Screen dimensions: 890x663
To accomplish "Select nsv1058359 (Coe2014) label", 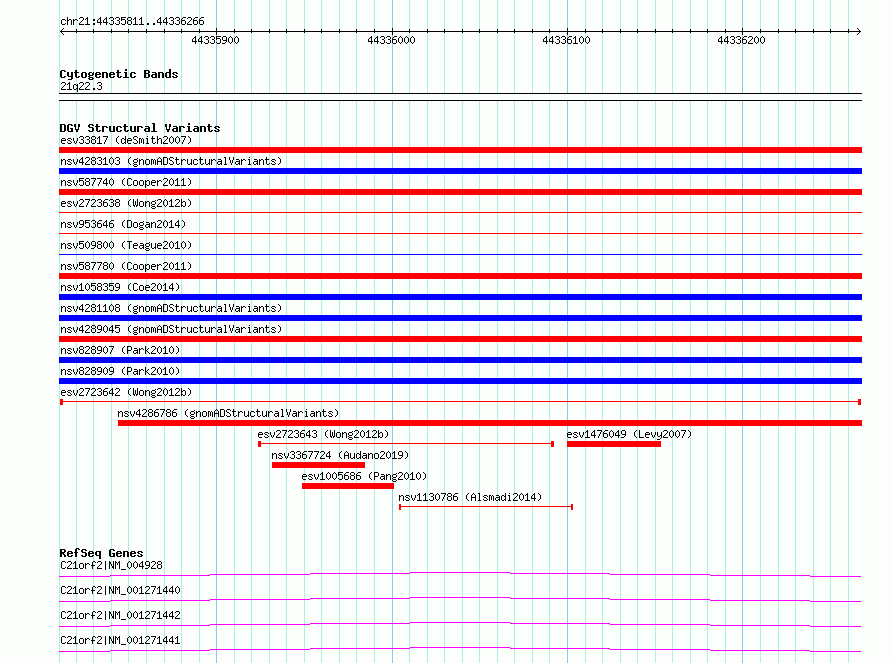I will pos(120,287).
